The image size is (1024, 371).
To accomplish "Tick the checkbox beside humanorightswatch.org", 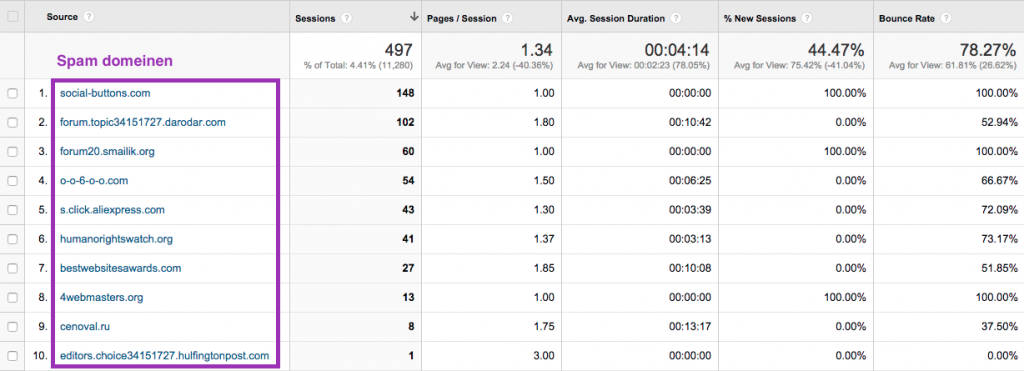I will click(12, 239).
